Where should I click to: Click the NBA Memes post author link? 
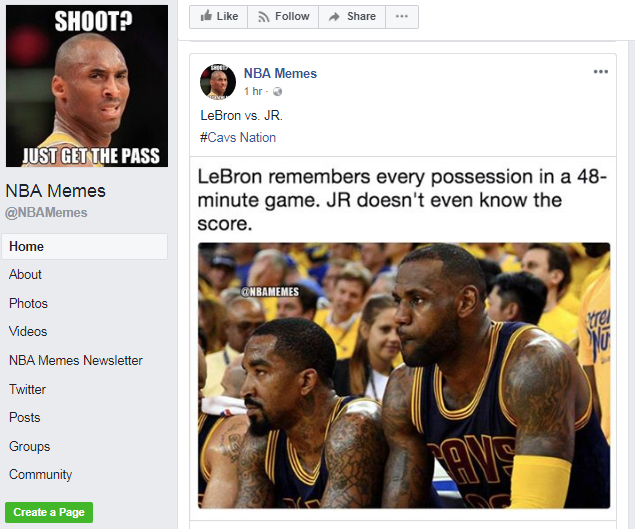pos(280,73)
